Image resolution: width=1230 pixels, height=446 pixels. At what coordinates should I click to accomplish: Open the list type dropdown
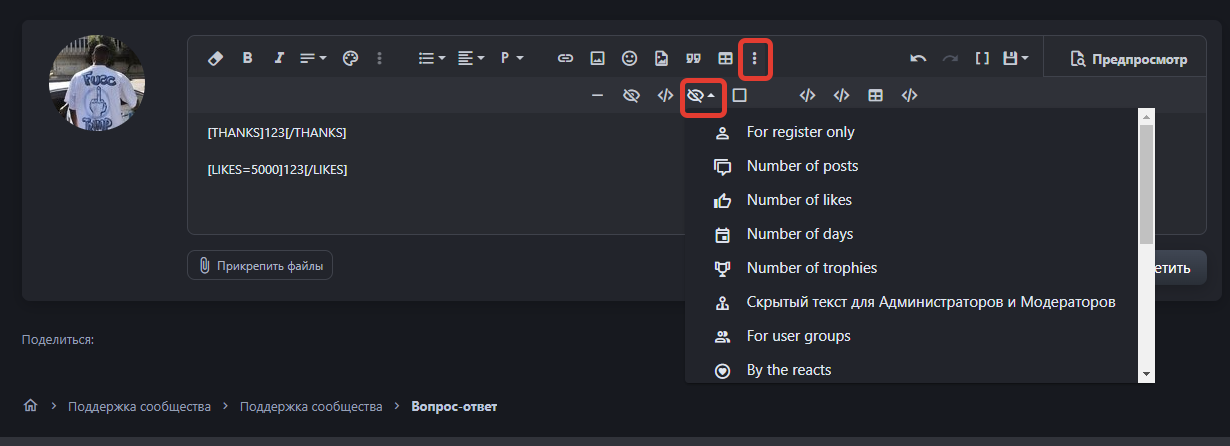pos(431,58)
